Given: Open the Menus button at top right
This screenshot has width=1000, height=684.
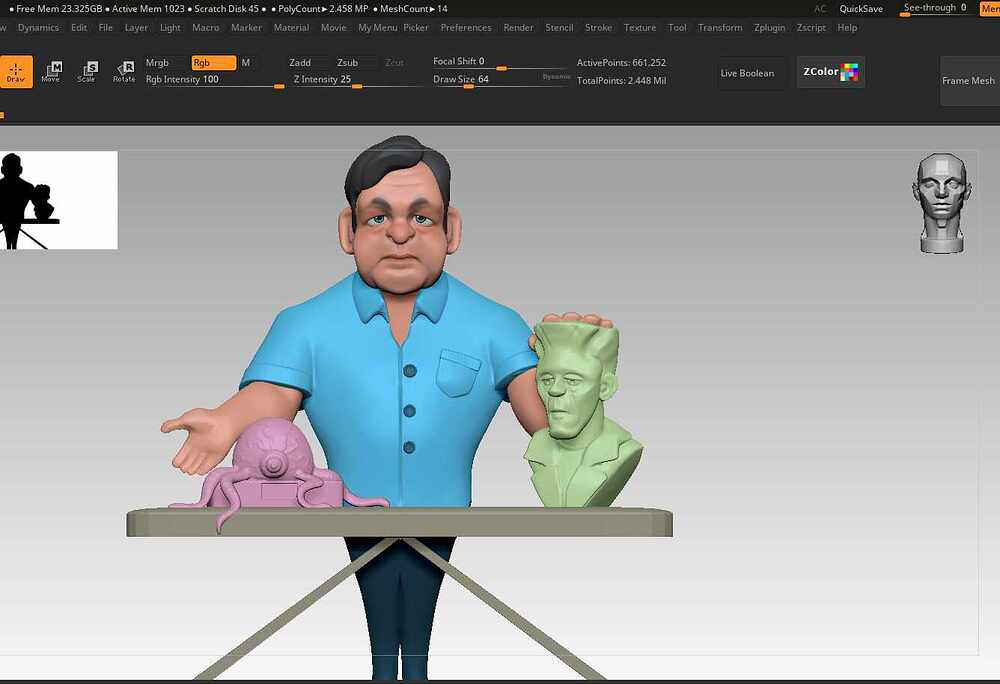Looking at the screenshot, I should (x=990, y=9).
